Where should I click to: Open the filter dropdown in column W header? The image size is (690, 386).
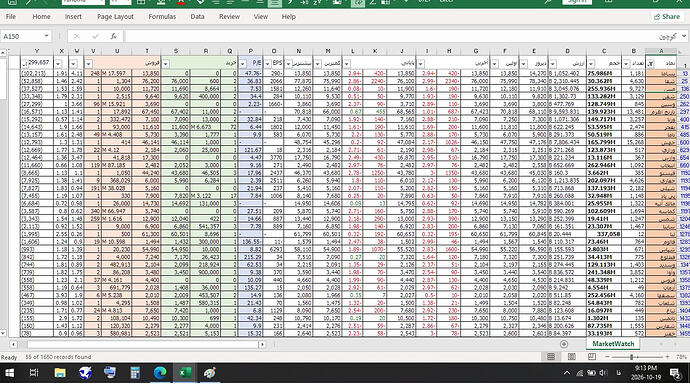point(73,64)
